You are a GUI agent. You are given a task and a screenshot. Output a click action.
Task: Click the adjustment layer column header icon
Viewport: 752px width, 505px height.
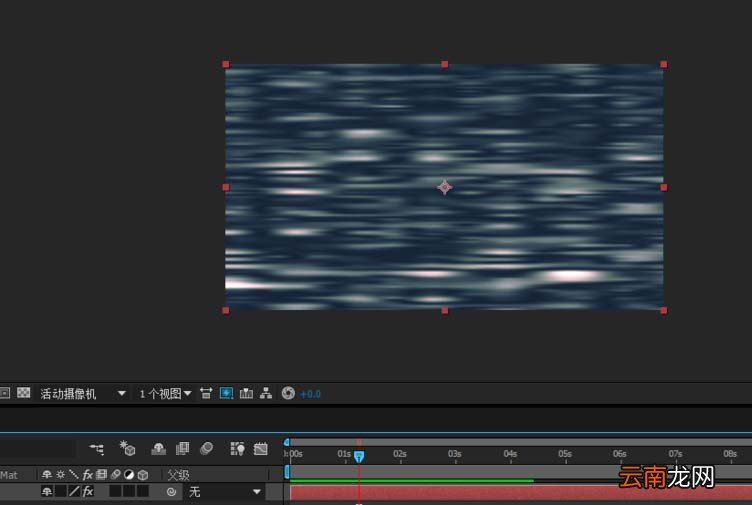[x=129, y=475]
